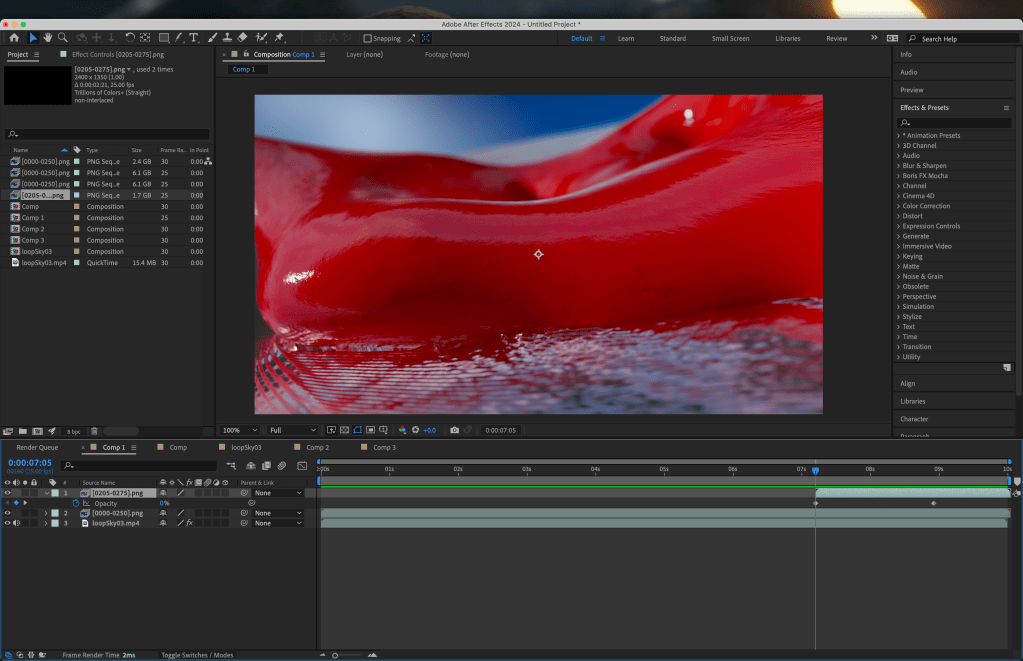Pick the Eraser tool in toolbar
The height and width of the screenshot is (661, 1023).
point(243,38)
